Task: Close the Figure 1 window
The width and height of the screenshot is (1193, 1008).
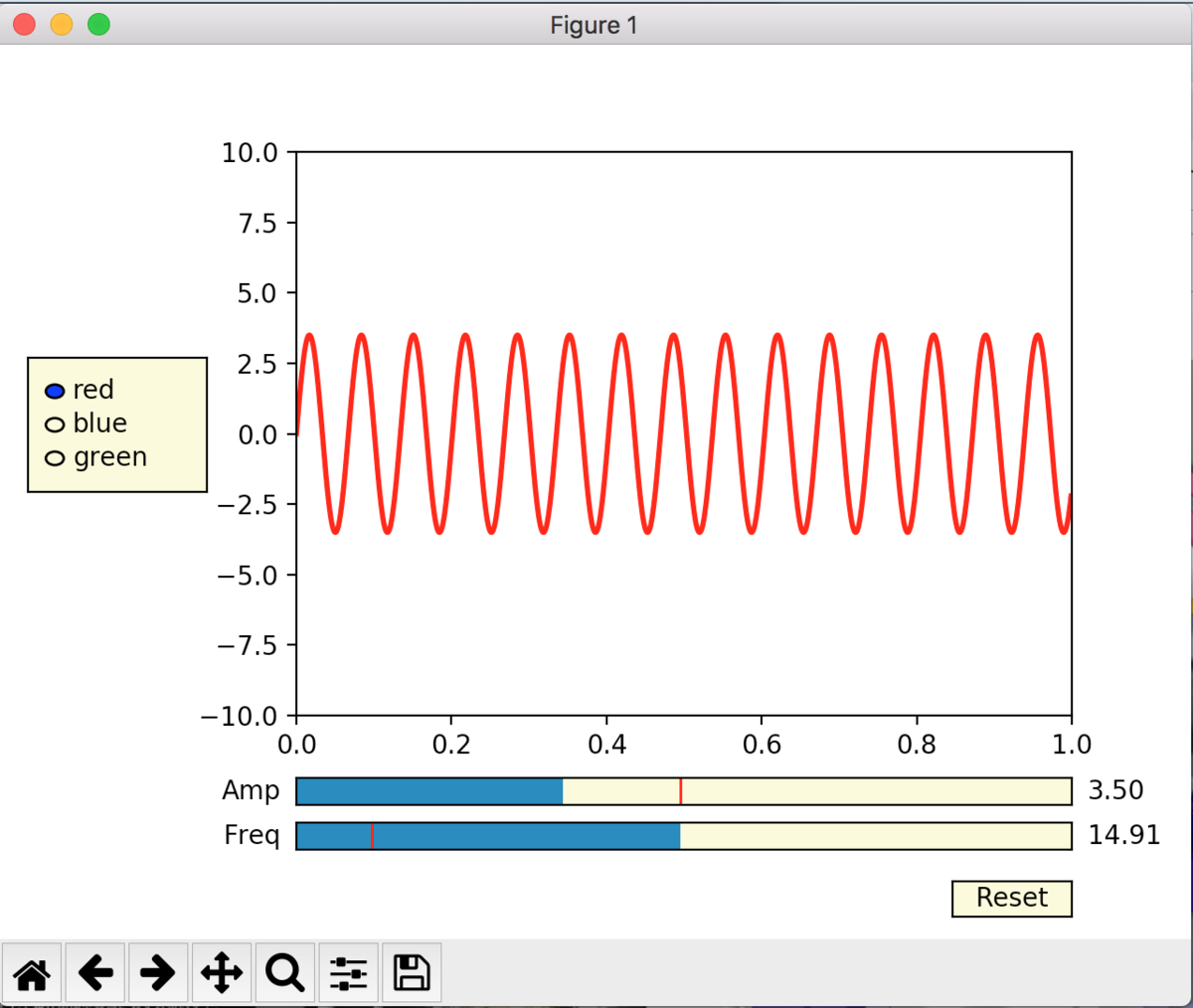Action: (25, 25)
